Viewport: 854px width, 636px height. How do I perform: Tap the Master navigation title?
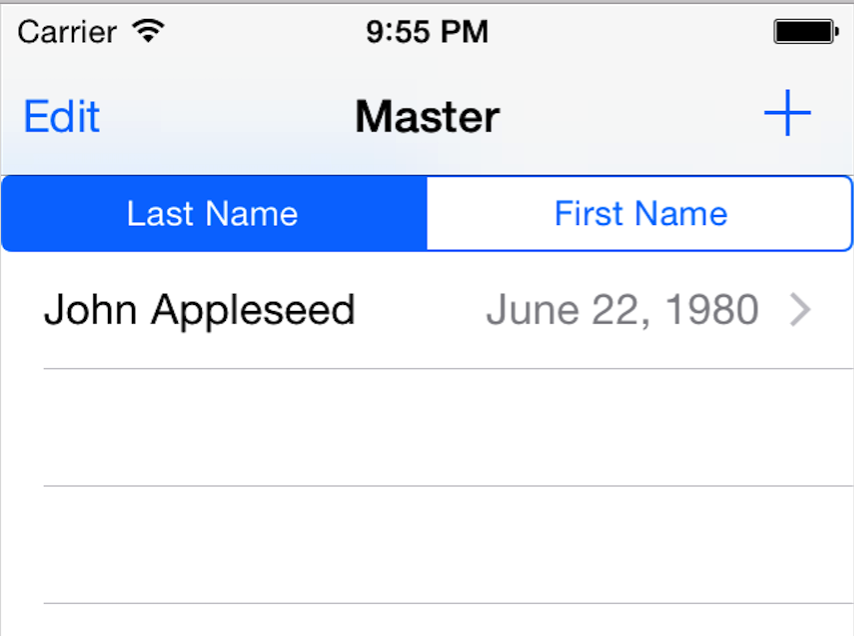[x=427, y=117]
